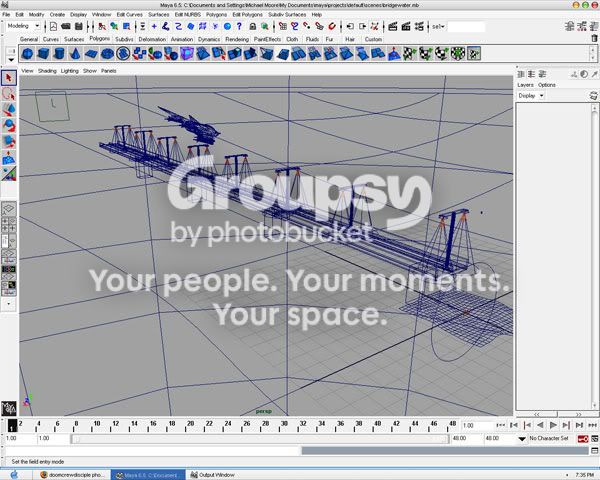Click the circled Create Polygon Tool shelf icon
The height and width of the screenshot is (480, 600).
pos(123,54)
